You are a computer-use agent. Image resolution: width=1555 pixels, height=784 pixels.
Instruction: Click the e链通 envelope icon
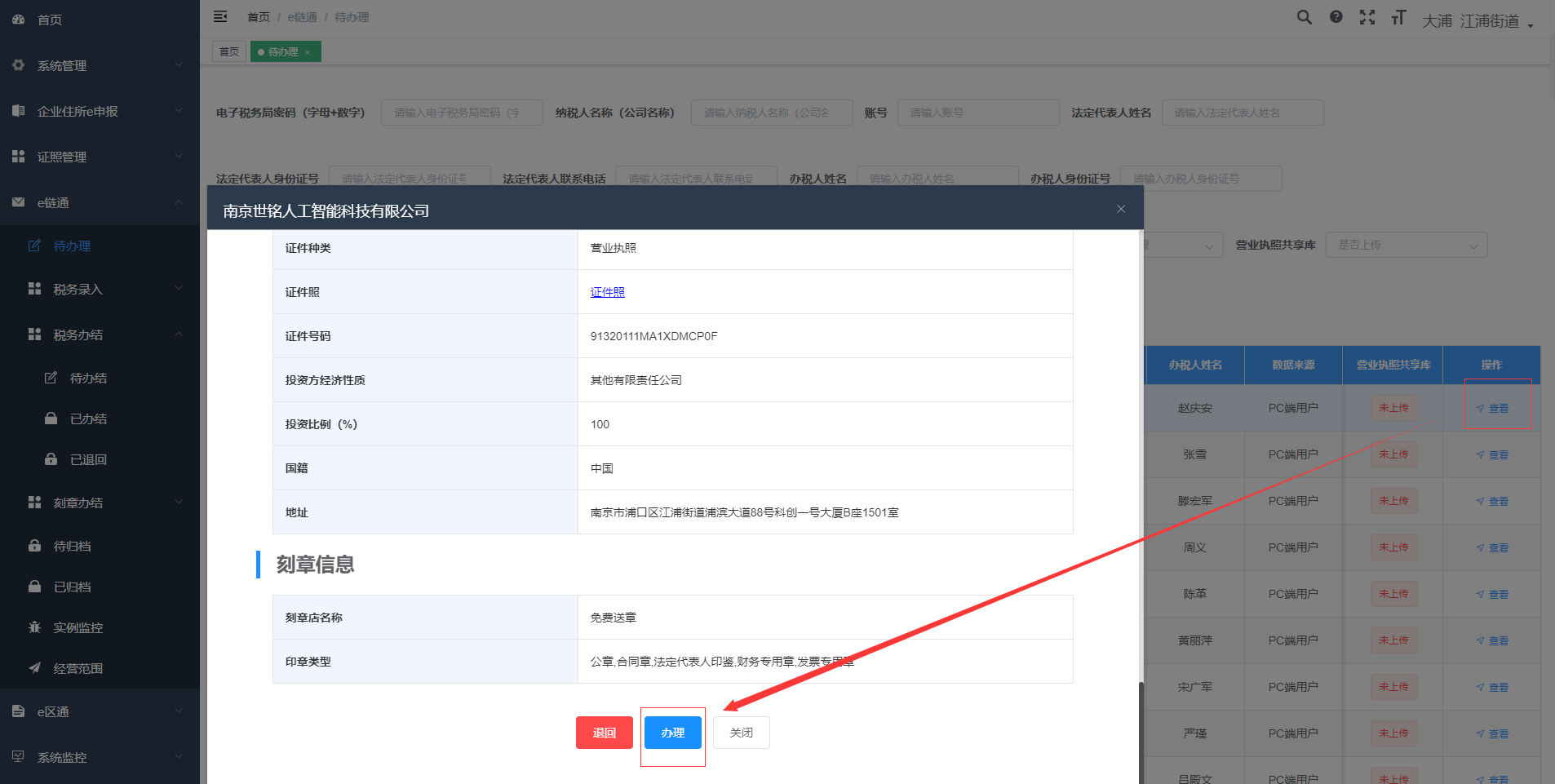pos(18,202)
